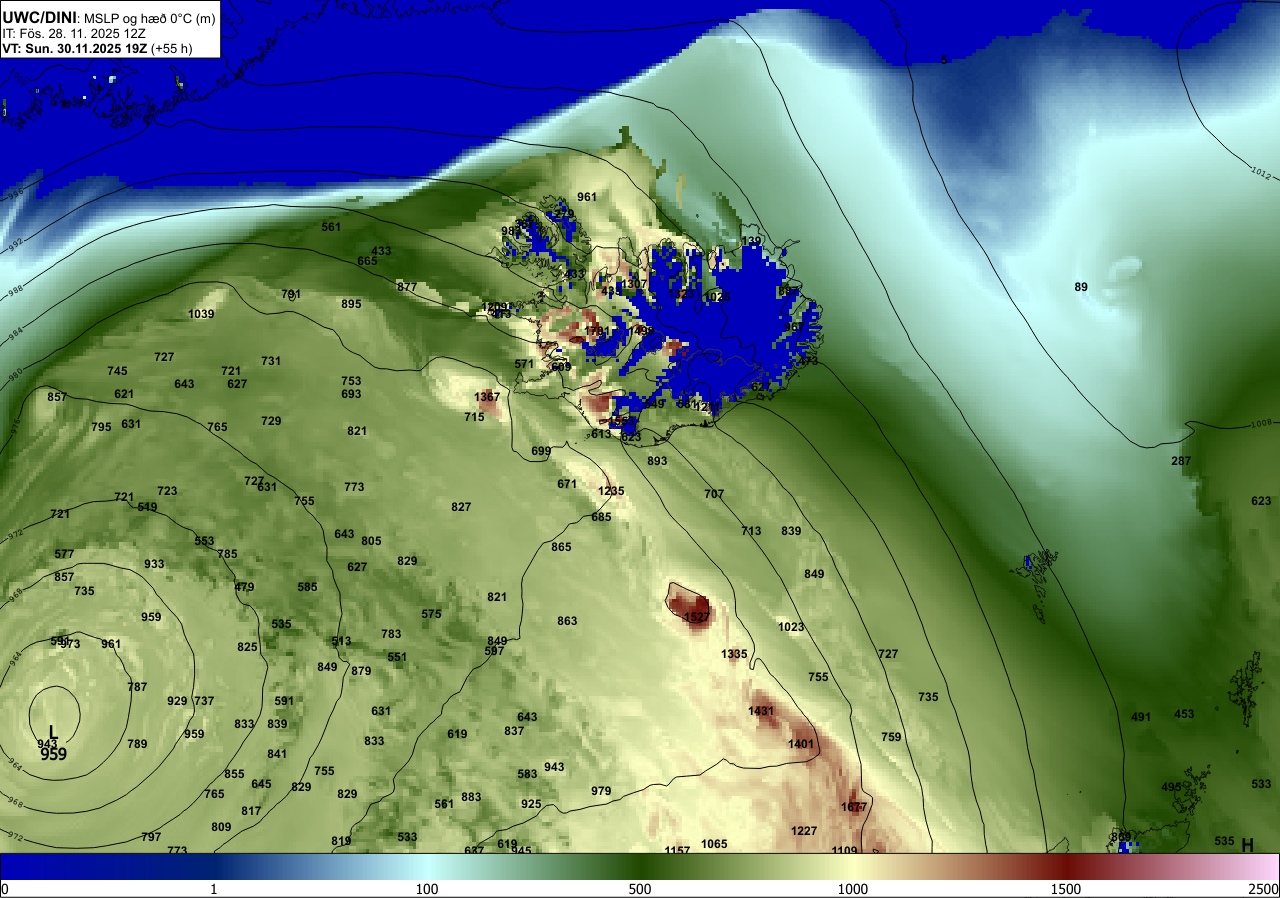Screen dimensions: 1280x898
Task: Click the value 665 in the northwest
Action: (x=367, y=261)
